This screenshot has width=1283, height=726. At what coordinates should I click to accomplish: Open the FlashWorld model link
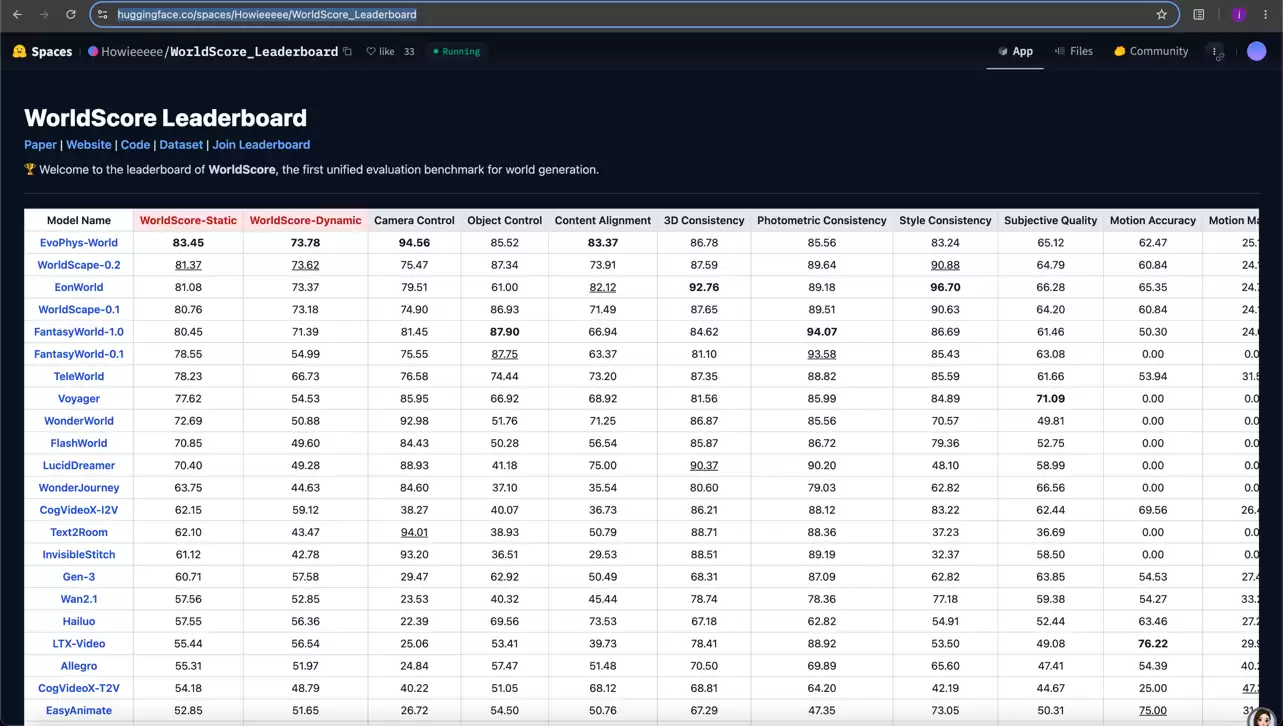(79, 443)
